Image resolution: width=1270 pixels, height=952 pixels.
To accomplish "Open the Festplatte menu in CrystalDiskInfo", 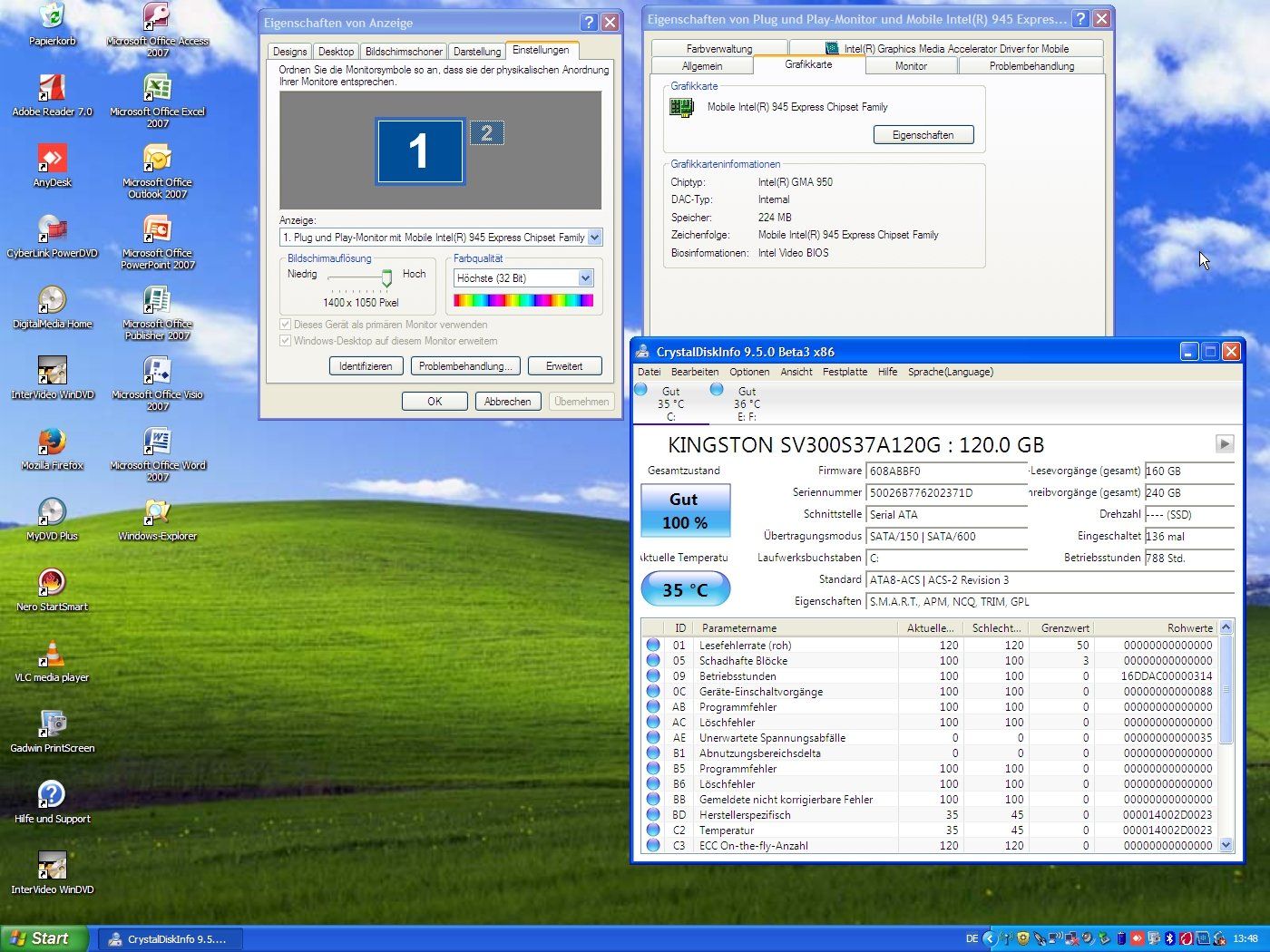I will coord(845,372).
